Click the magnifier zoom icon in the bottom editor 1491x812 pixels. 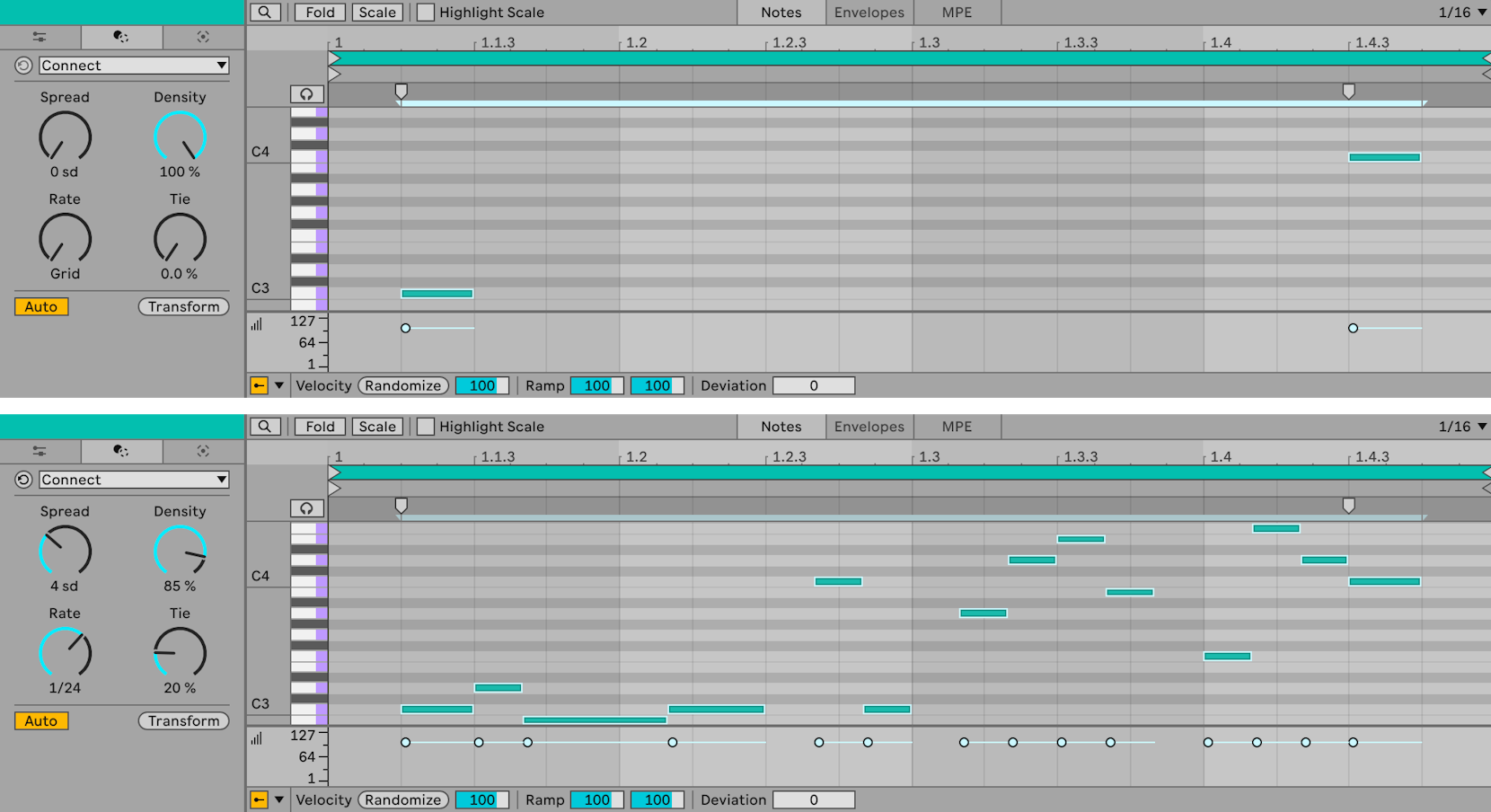coord(265,426)
